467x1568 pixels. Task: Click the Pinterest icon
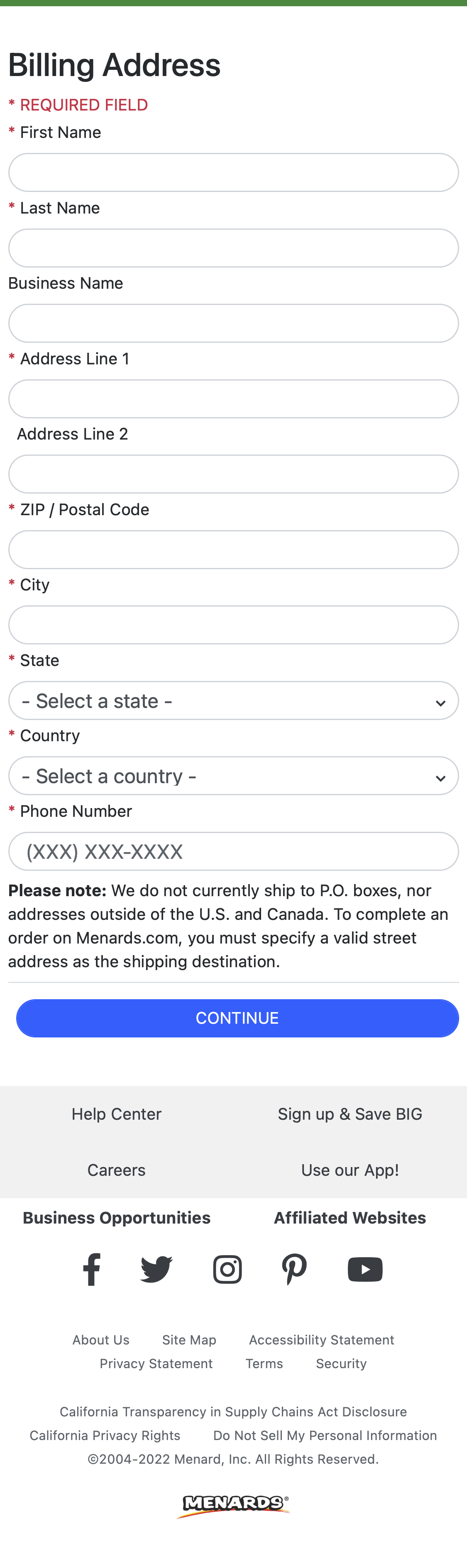click(x=294, y=1268)
